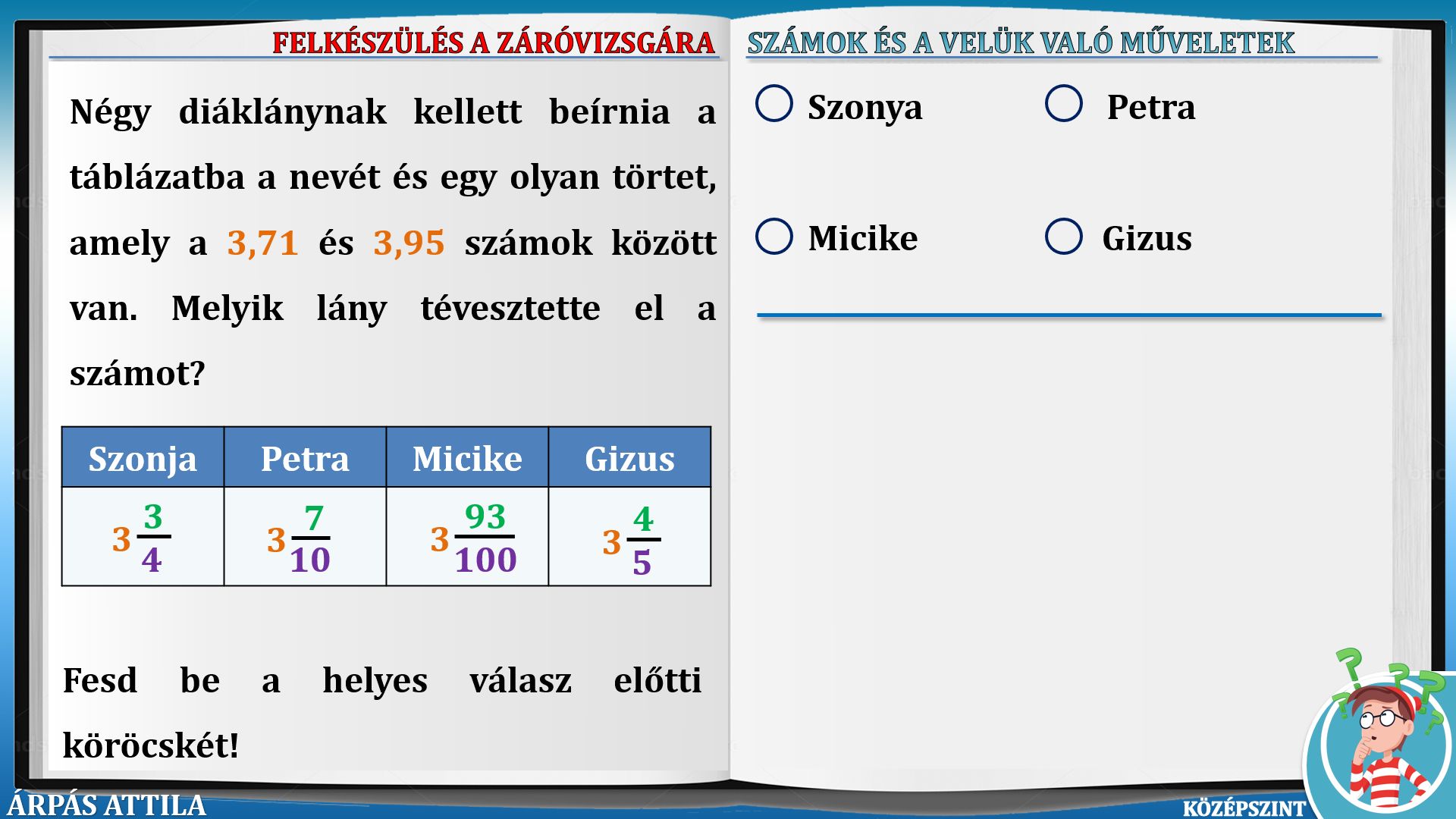Click Petra's fraction 3 7/10 cell

[305, 538]
